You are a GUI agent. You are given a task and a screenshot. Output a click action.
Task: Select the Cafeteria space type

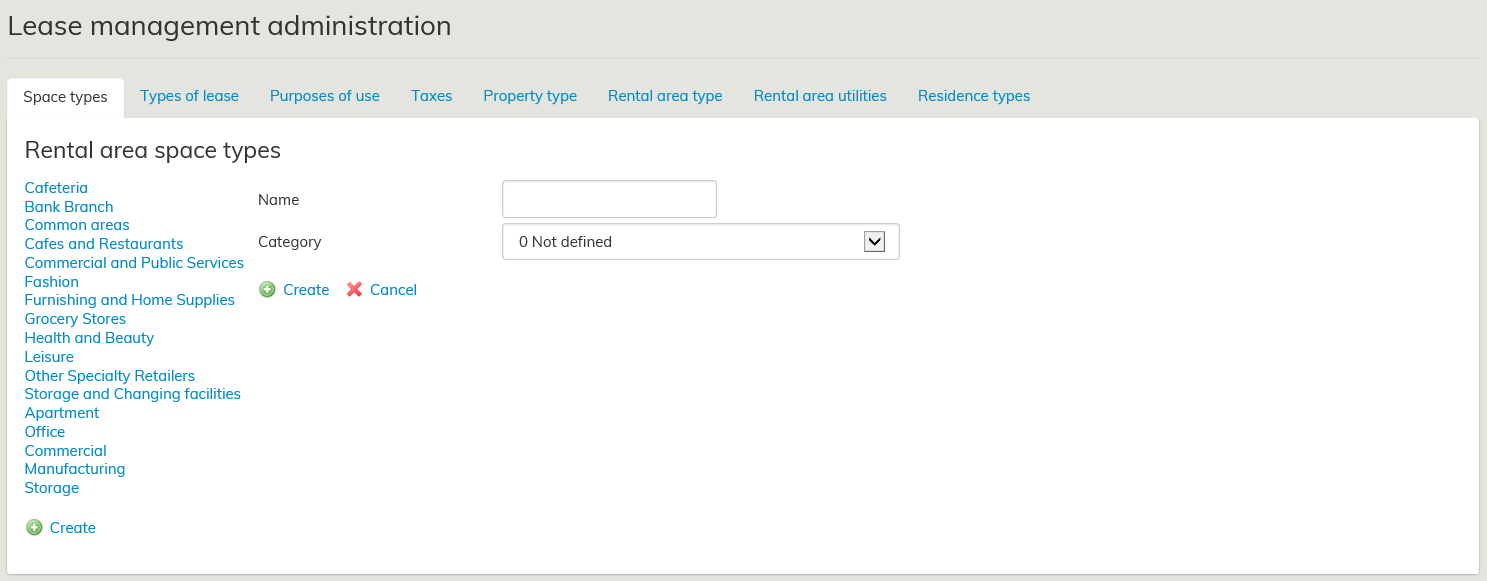(x=56, y=188)
